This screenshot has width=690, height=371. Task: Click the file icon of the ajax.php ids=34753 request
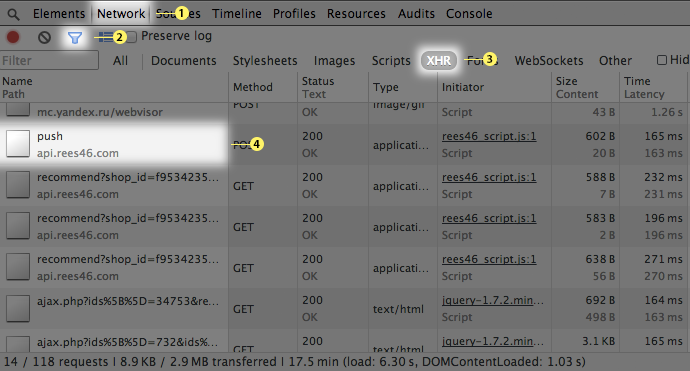(x=18, y=308)
